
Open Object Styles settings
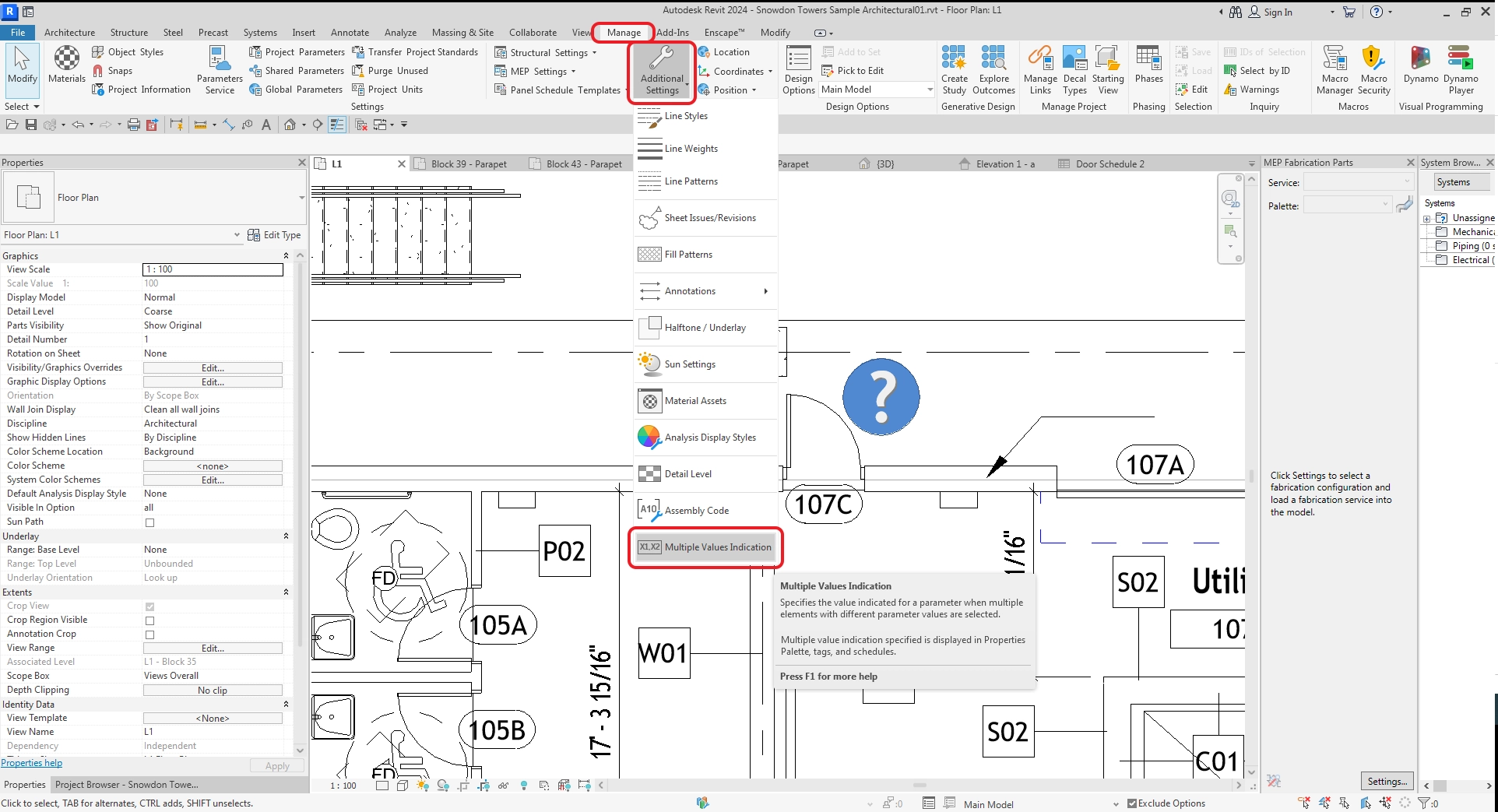(x=128, y=52)
